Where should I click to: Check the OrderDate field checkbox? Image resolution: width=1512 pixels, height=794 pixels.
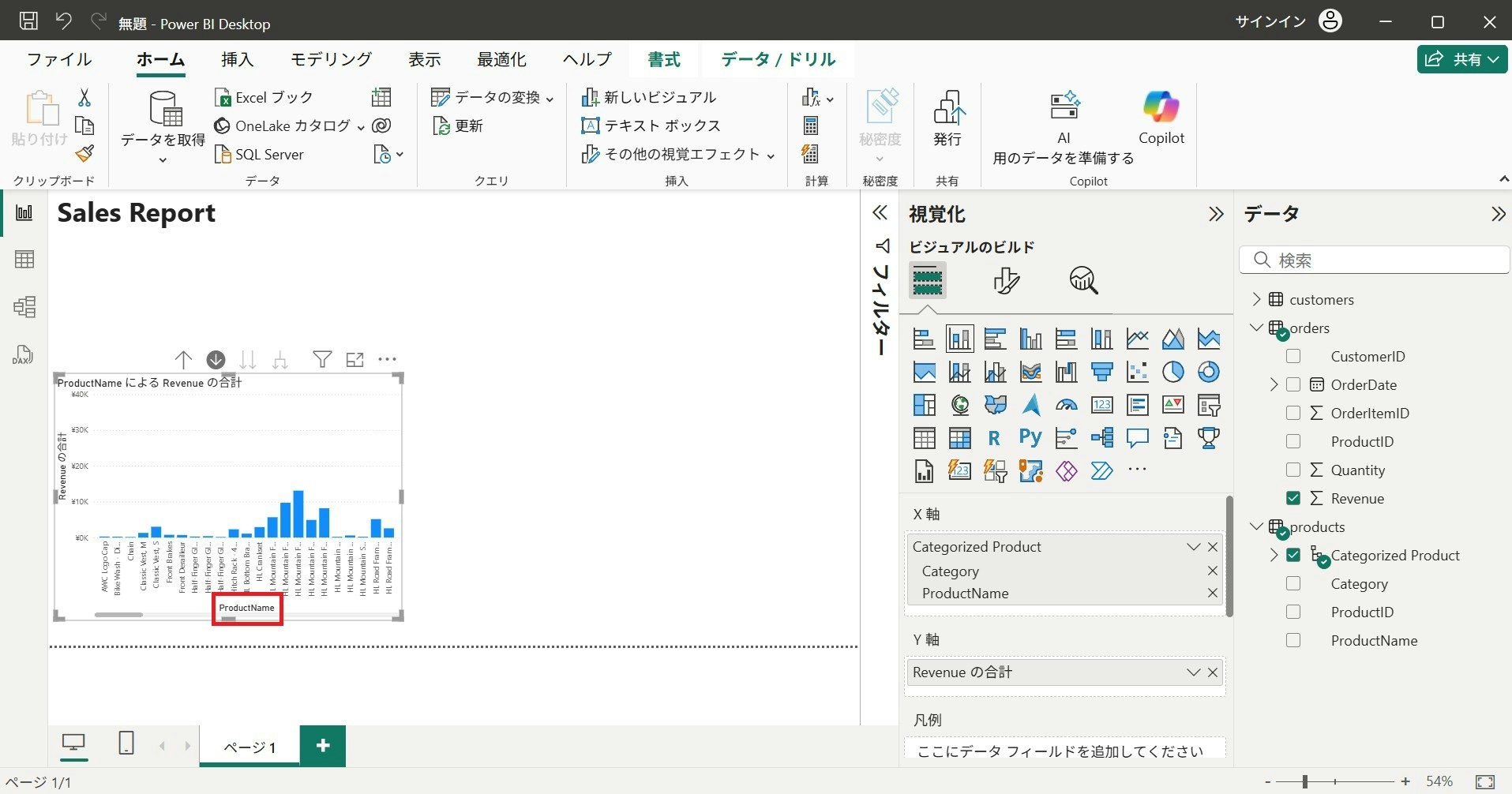point(1293,384)
